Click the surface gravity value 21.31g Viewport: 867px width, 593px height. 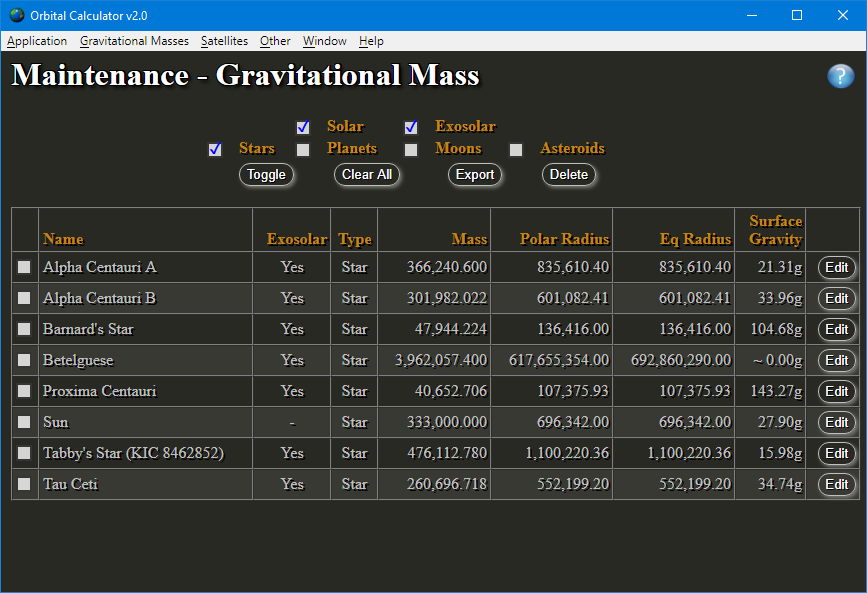780,268
